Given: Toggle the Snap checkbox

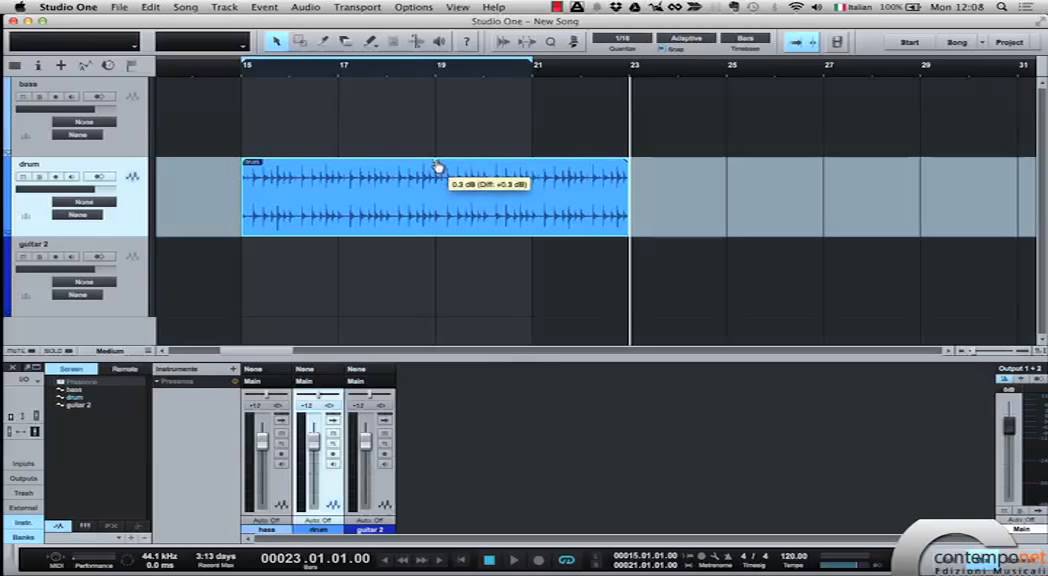Looking at the screenshot, I should point(662,49).
